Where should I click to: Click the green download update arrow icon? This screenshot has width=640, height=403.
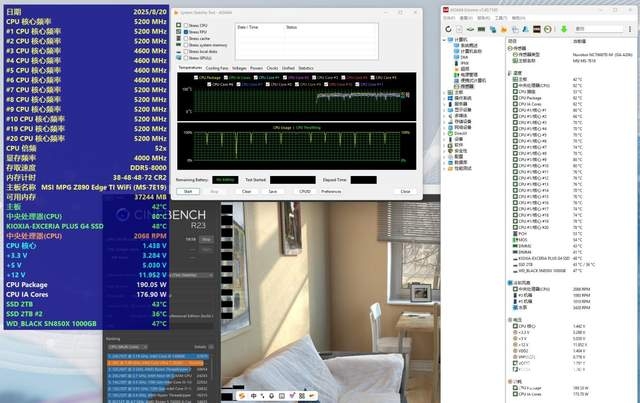pos(564,29)
